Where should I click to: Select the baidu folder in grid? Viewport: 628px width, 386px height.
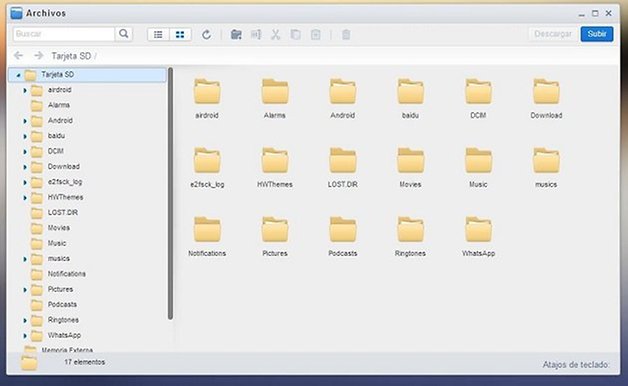[x=410, y=99]
